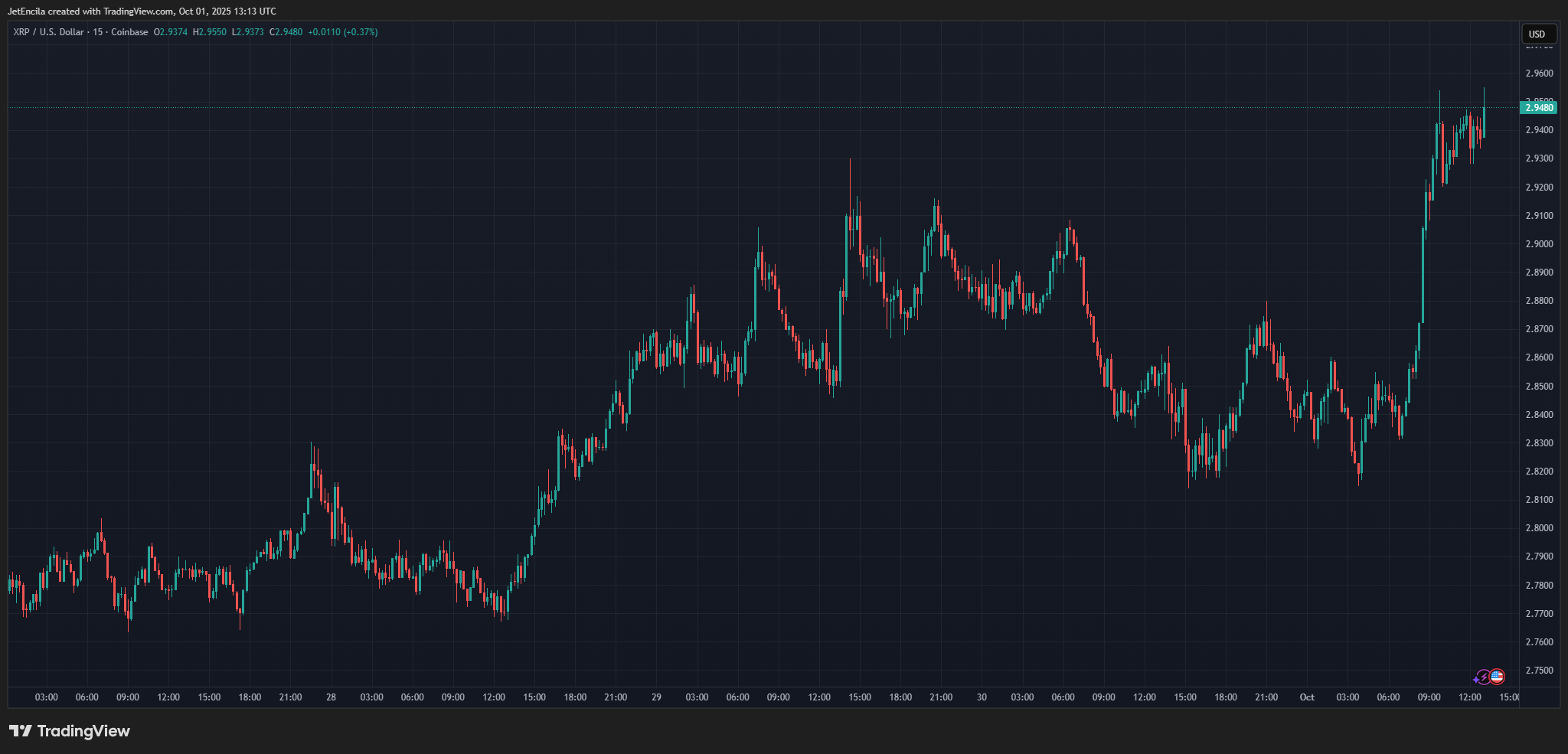Click the 30 date label on time axis

982,697
